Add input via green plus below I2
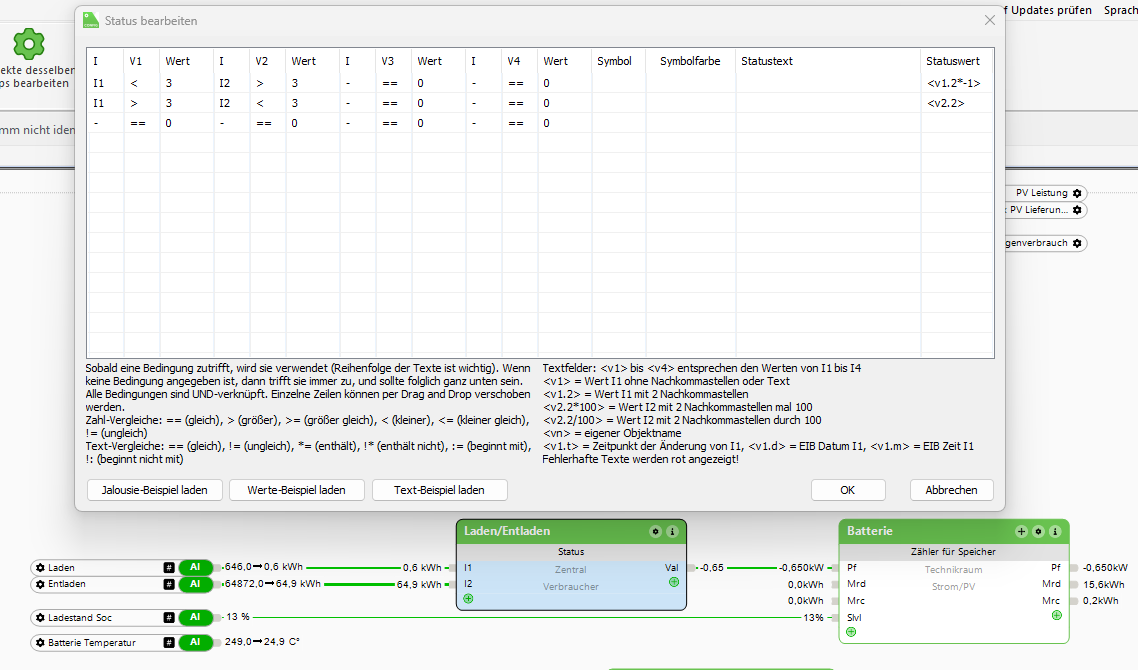Image resolution: width=1138 pixels, height=670 pixels. pos(468,599)
